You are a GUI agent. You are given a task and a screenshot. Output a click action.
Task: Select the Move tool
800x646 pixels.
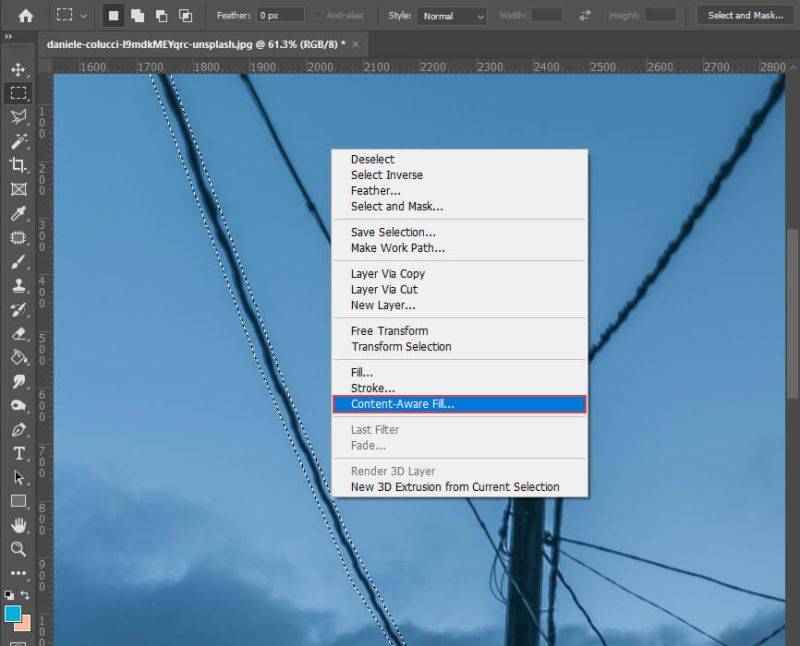[x=18, y=69]
